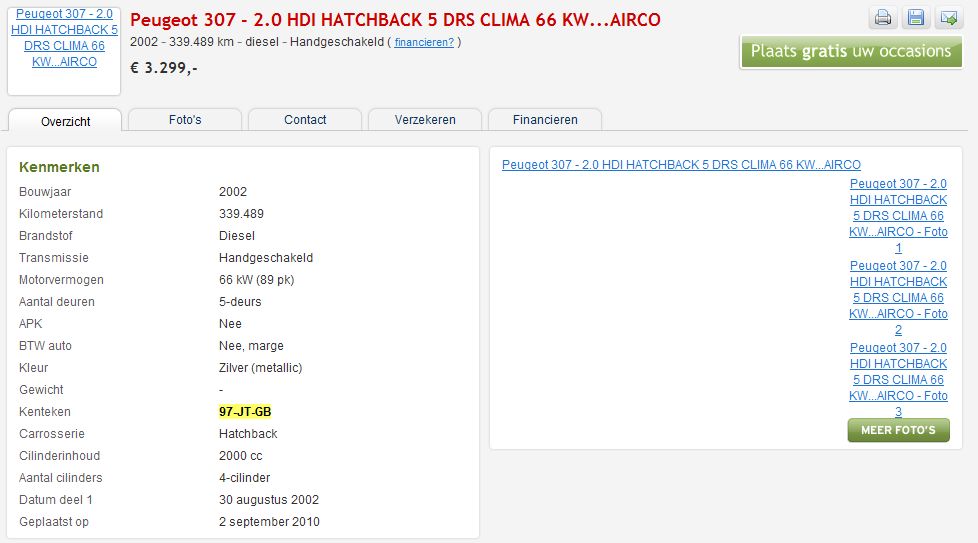Select the Bouwjaar value 2002
Screen dimensions: 978x543
coord(233,192)
